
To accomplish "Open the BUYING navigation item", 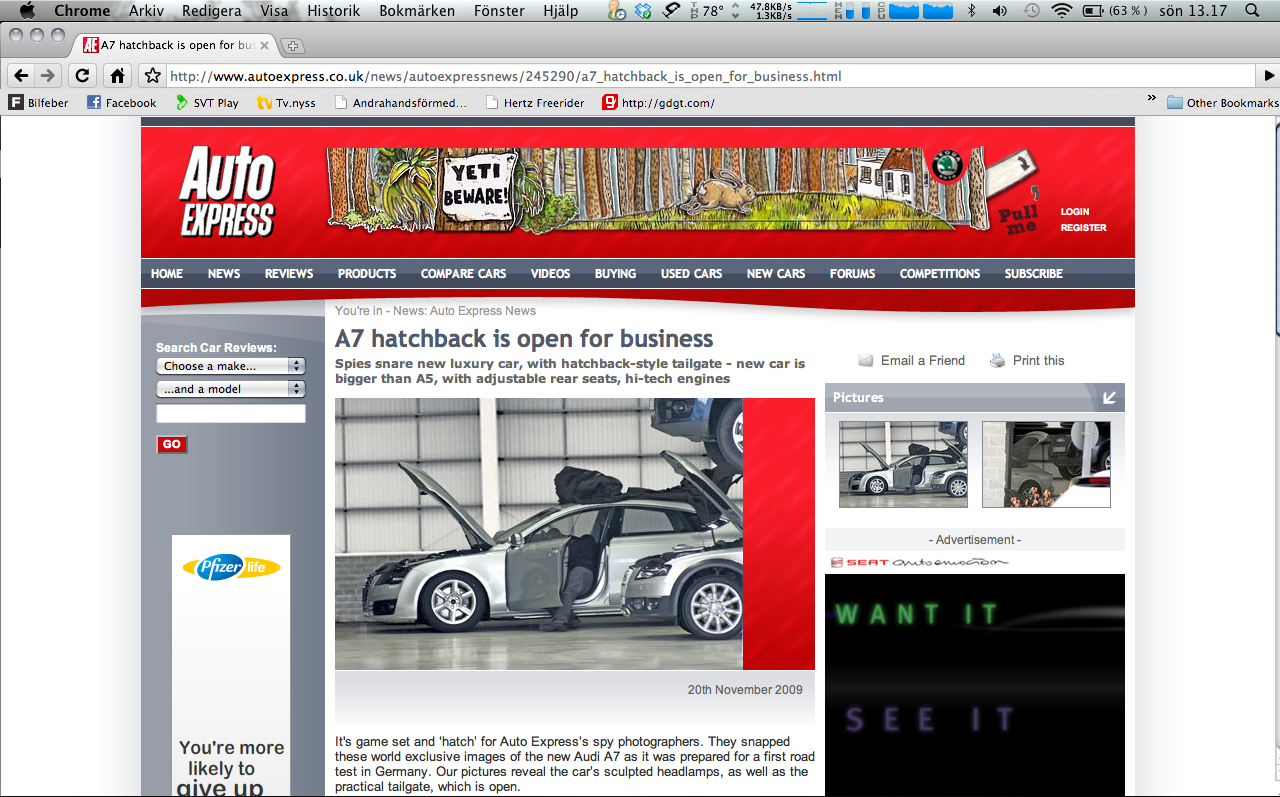I will (615, 274).
